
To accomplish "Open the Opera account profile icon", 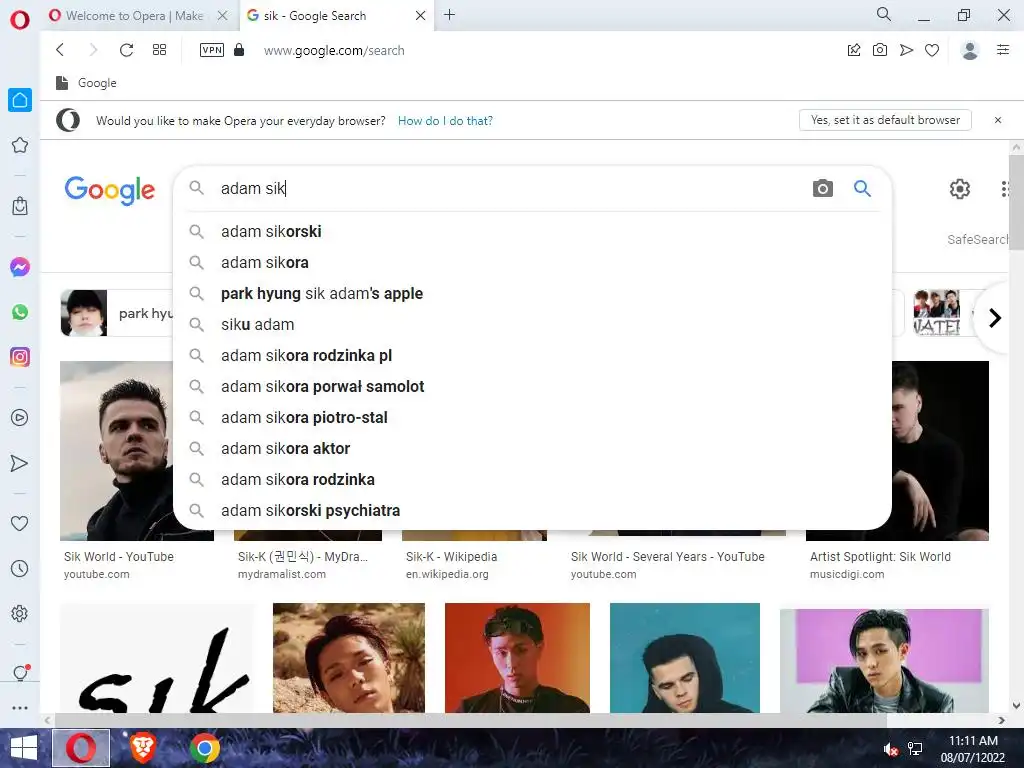I will [970, 50].
